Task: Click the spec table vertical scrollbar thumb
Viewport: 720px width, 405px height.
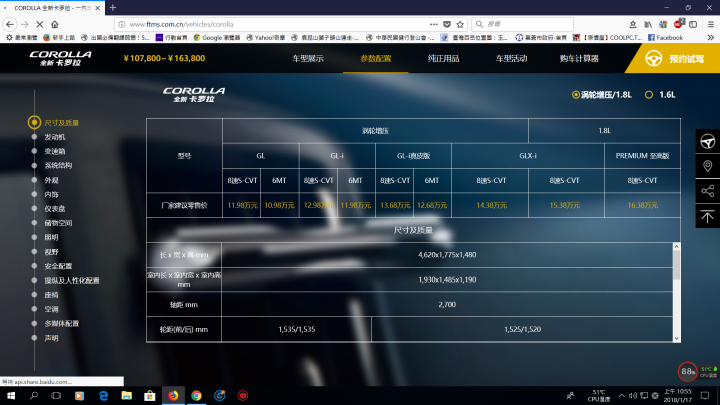Action: (x=676, y=265)
